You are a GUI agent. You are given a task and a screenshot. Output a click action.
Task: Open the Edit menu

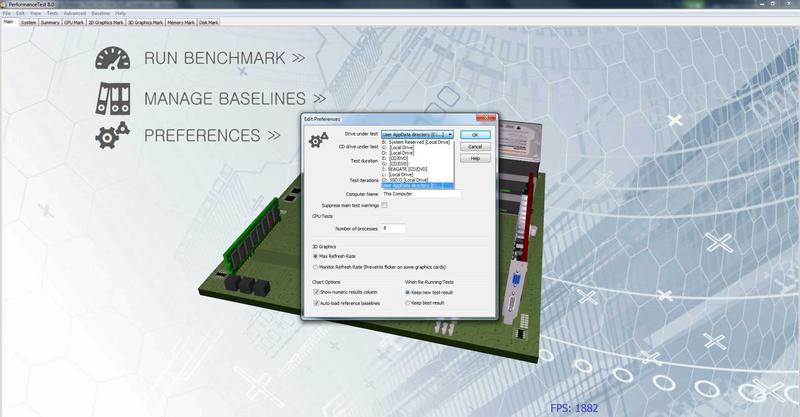pos(20,13)
